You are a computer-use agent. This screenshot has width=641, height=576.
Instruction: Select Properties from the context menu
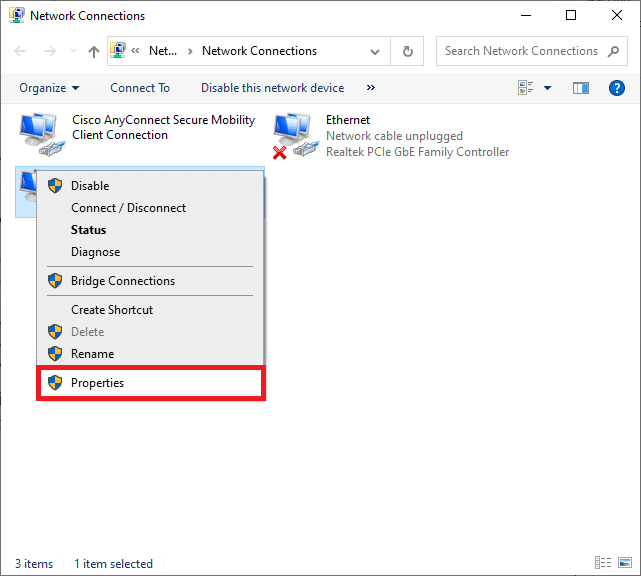97,383
